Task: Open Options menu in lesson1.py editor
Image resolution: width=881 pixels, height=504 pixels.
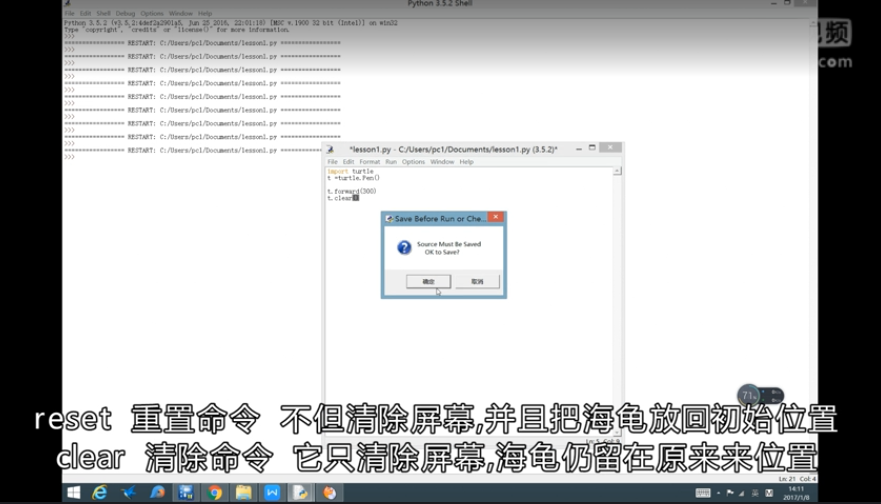Action: [x=414, y=162]
